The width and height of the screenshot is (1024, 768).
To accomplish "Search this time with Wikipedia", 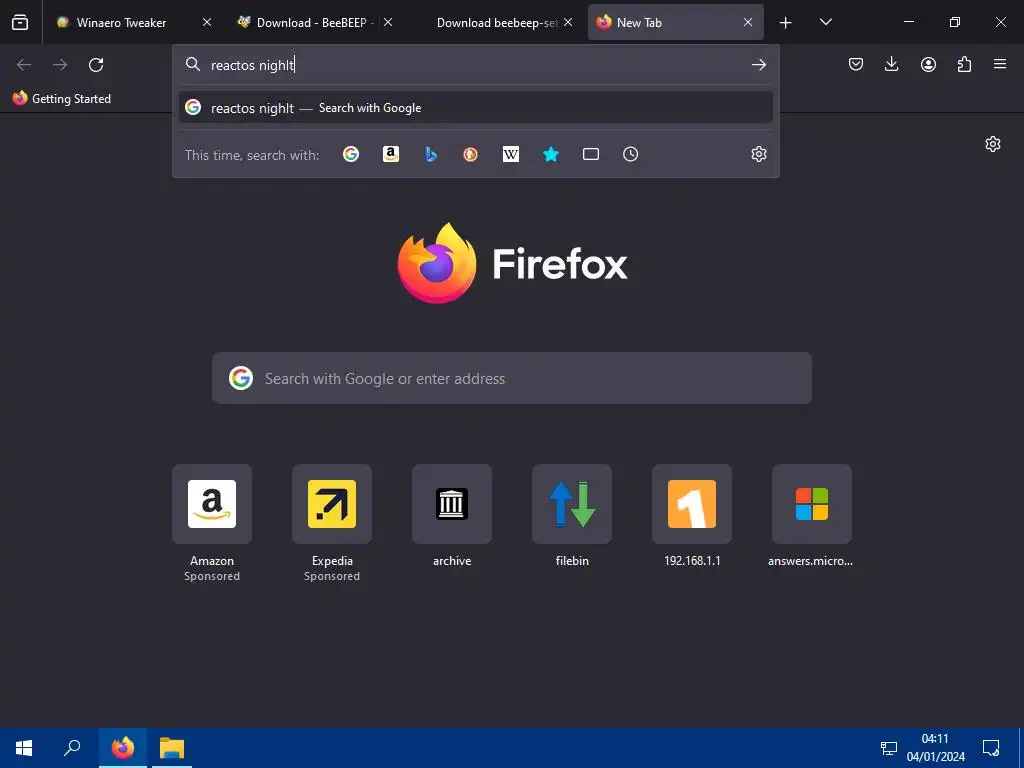I will pos(511,154).
